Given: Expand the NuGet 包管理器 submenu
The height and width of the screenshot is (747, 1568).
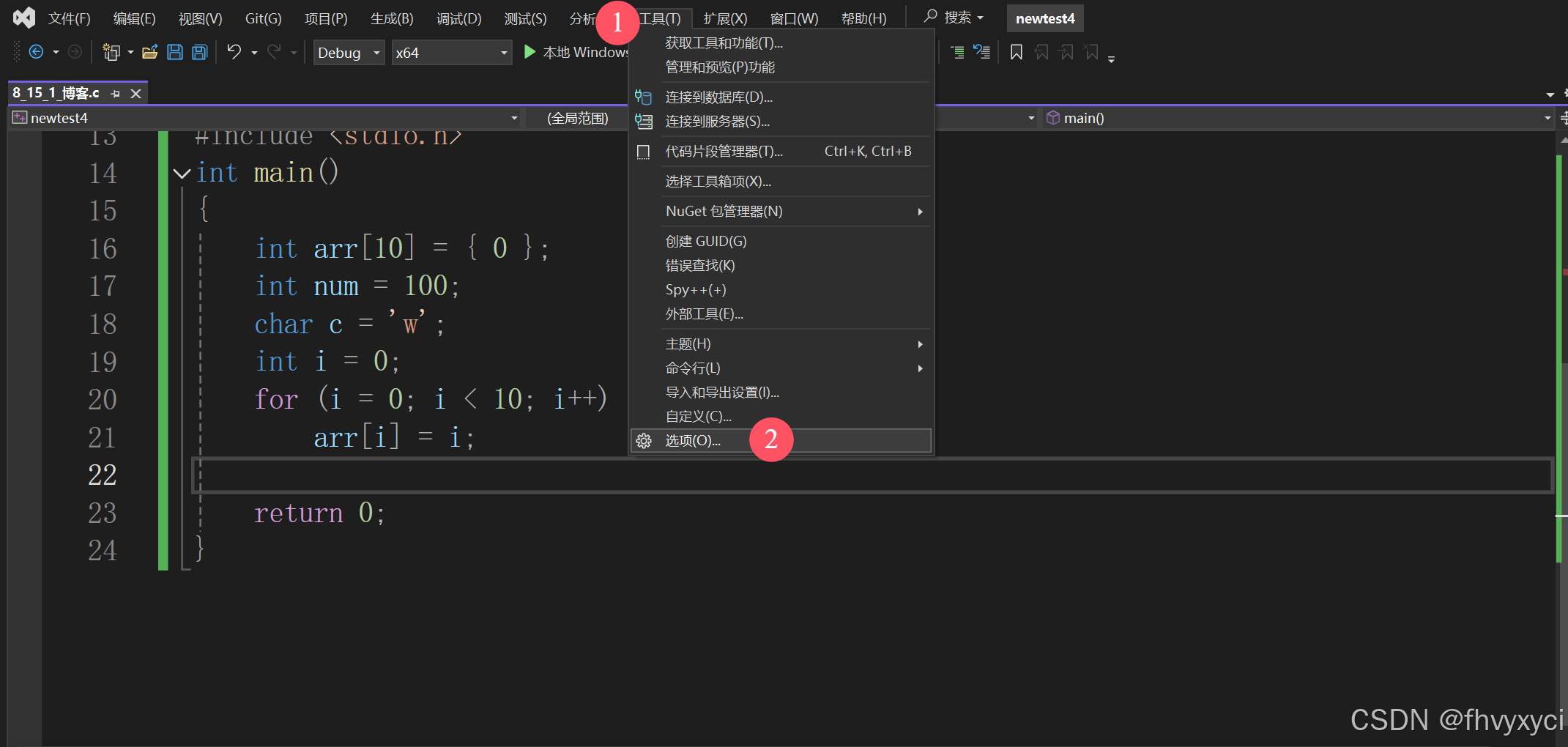Looking at the screenshot, I should [x=920, y=212].
